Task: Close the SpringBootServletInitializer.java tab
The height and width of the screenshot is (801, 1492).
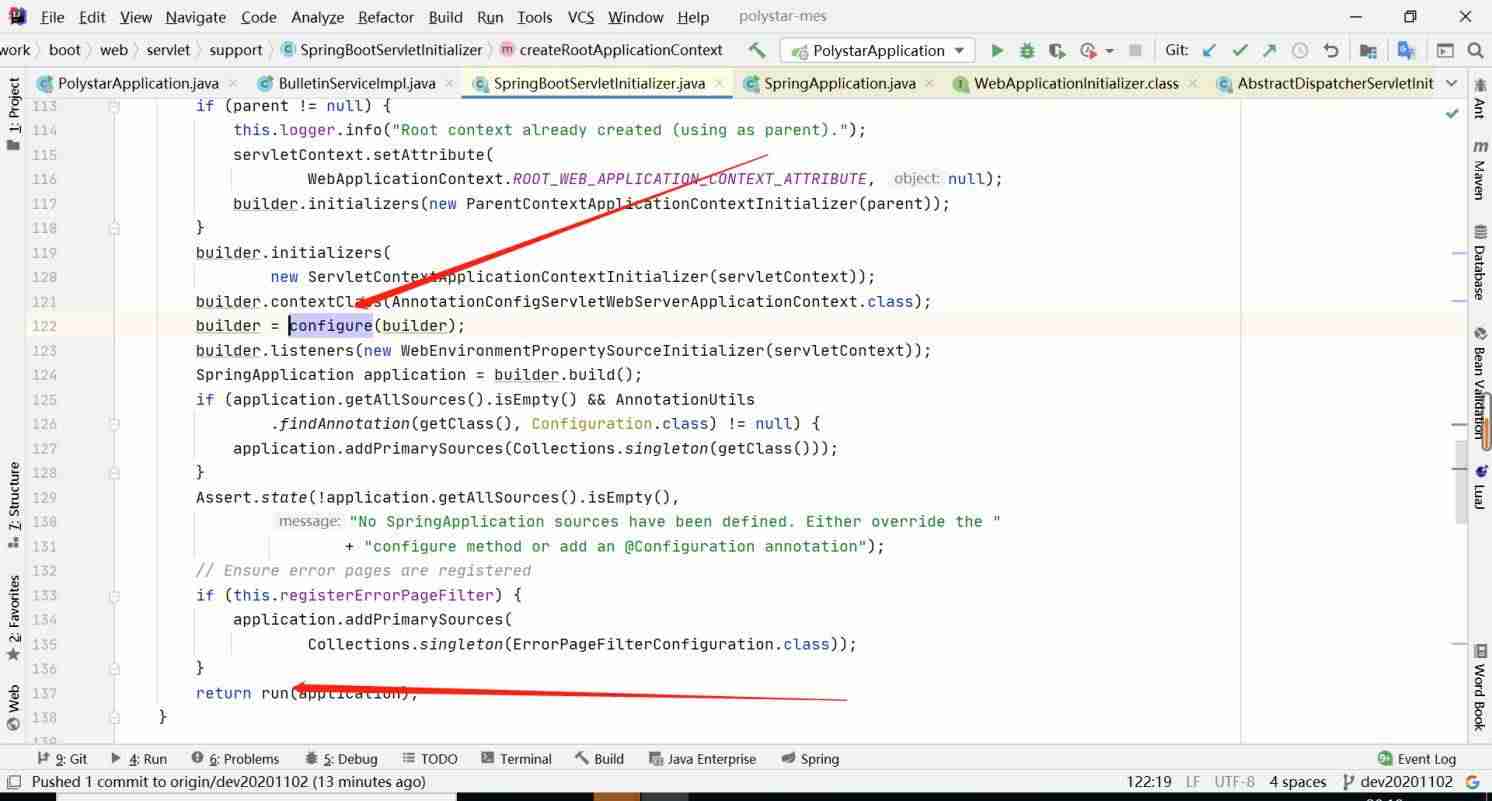Action: [x=719, y=83]
